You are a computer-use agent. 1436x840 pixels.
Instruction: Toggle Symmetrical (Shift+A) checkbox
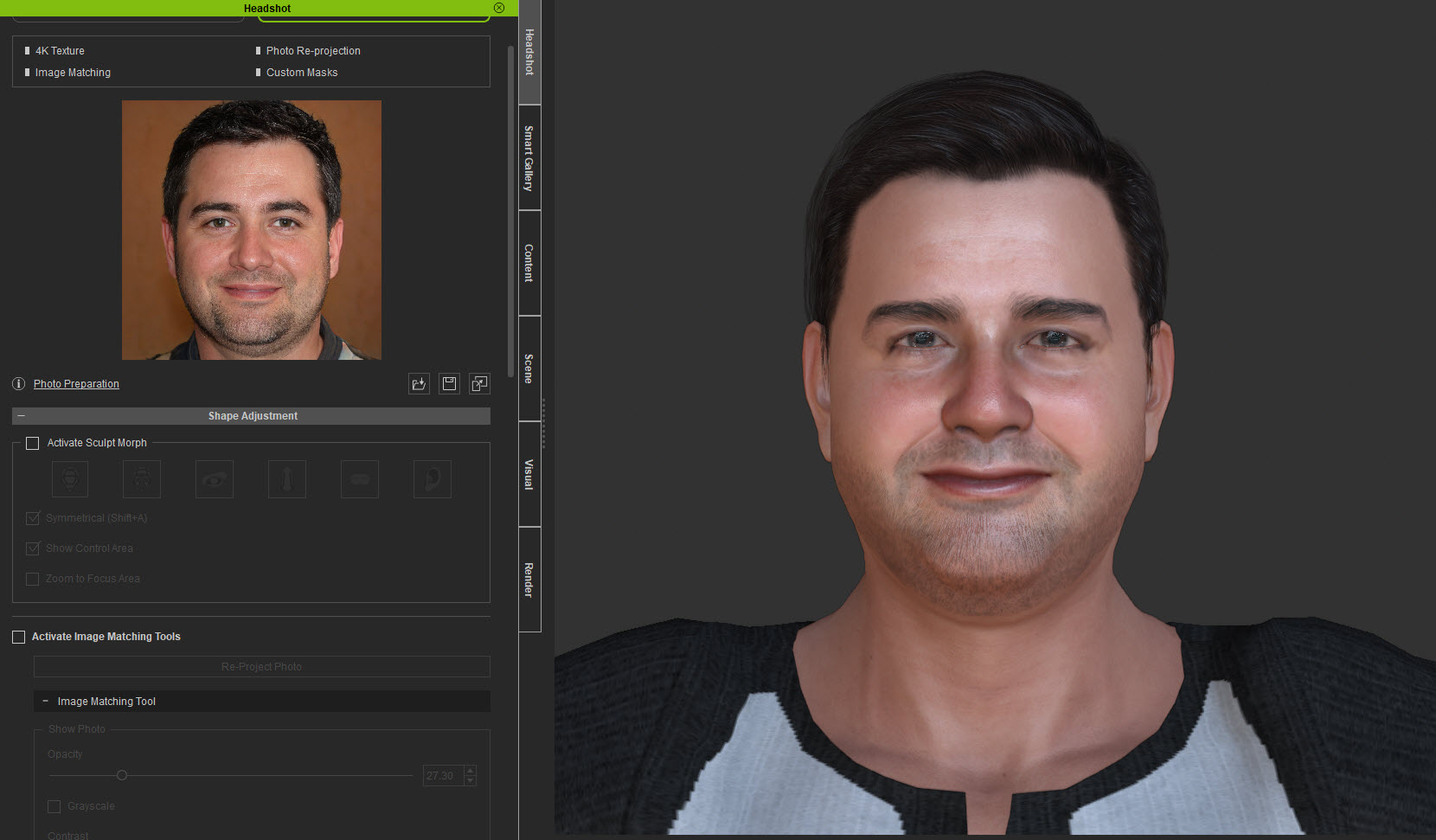(x=33, y=518)
